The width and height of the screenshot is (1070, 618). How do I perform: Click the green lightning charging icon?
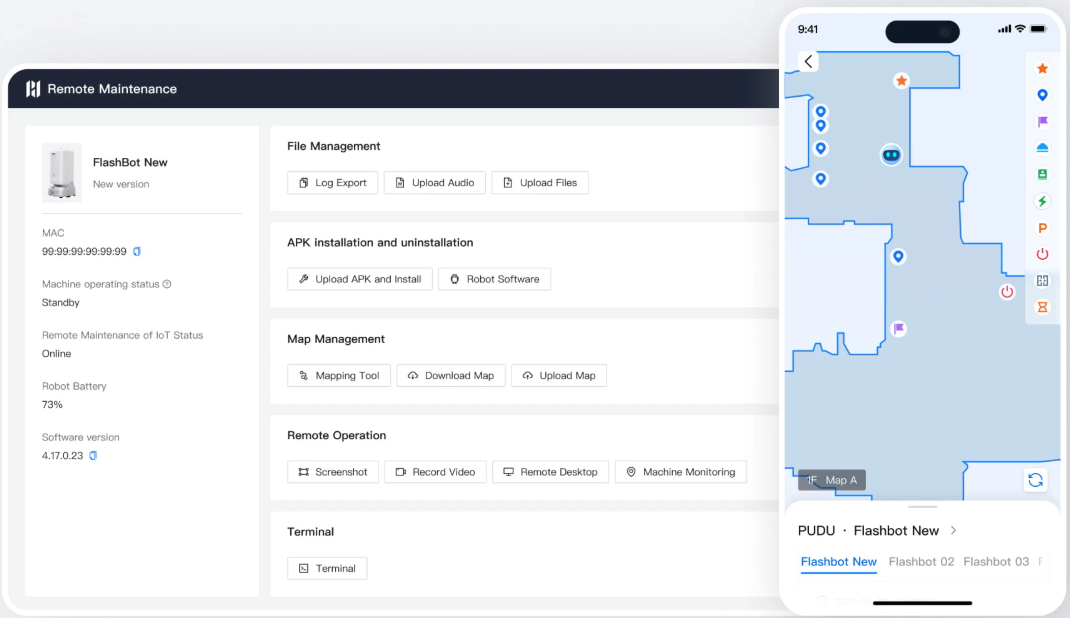(1042, 201)
